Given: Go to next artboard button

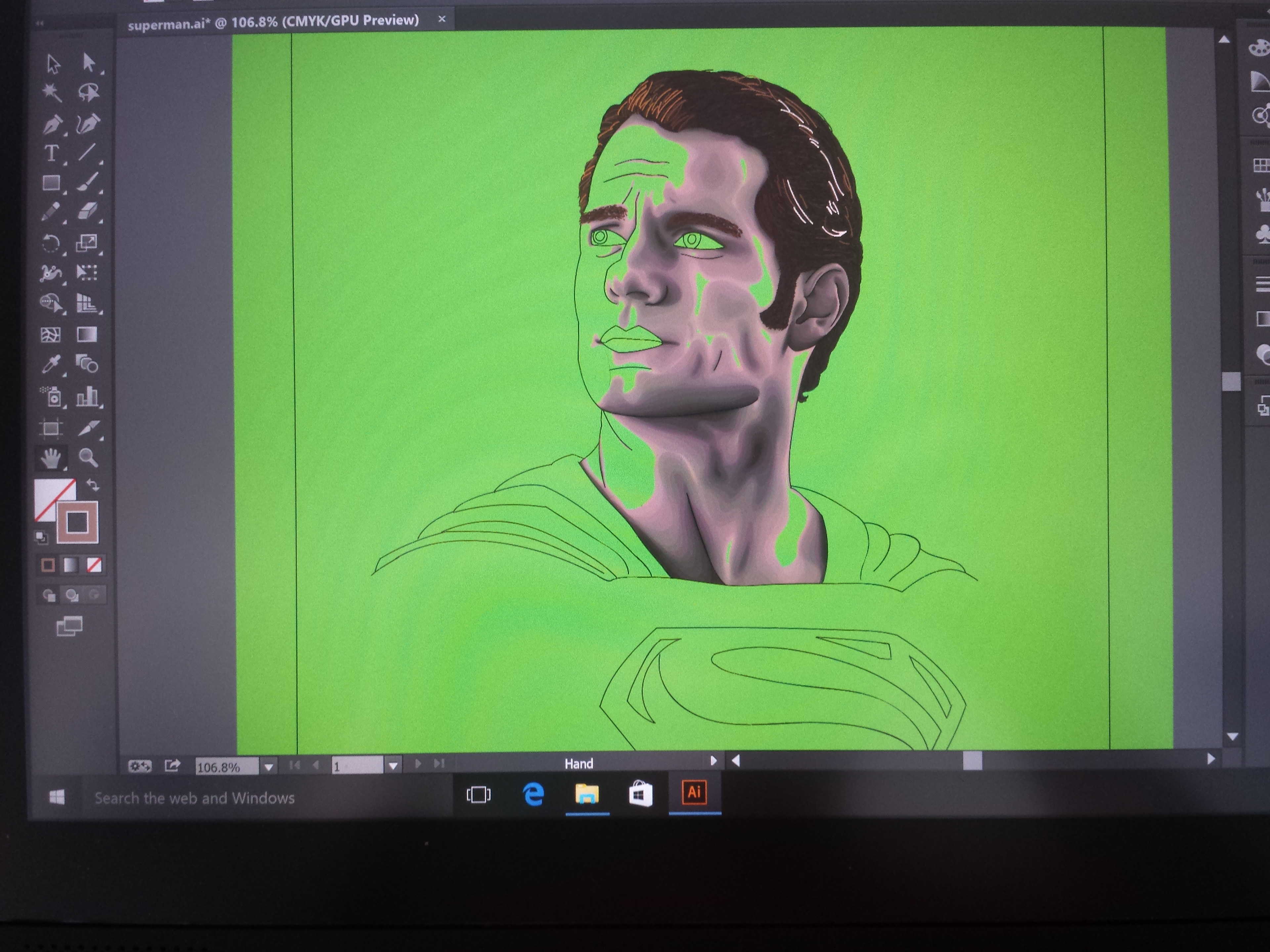Looking at the screenshot, I should [418, 764].
